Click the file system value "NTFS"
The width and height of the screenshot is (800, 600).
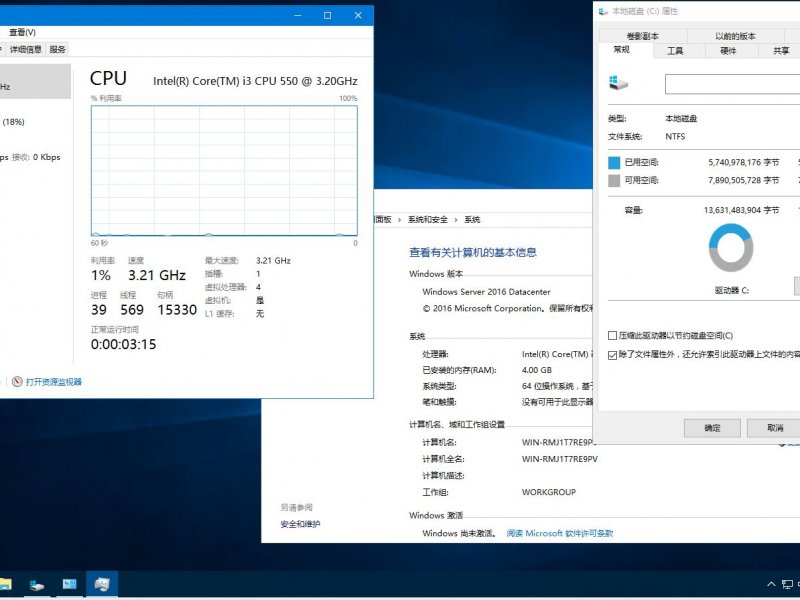pos(675,137)
